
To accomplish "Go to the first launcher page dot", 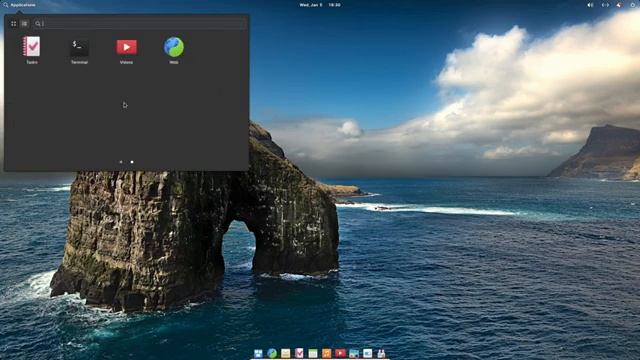I will click(x=121, y=162).
